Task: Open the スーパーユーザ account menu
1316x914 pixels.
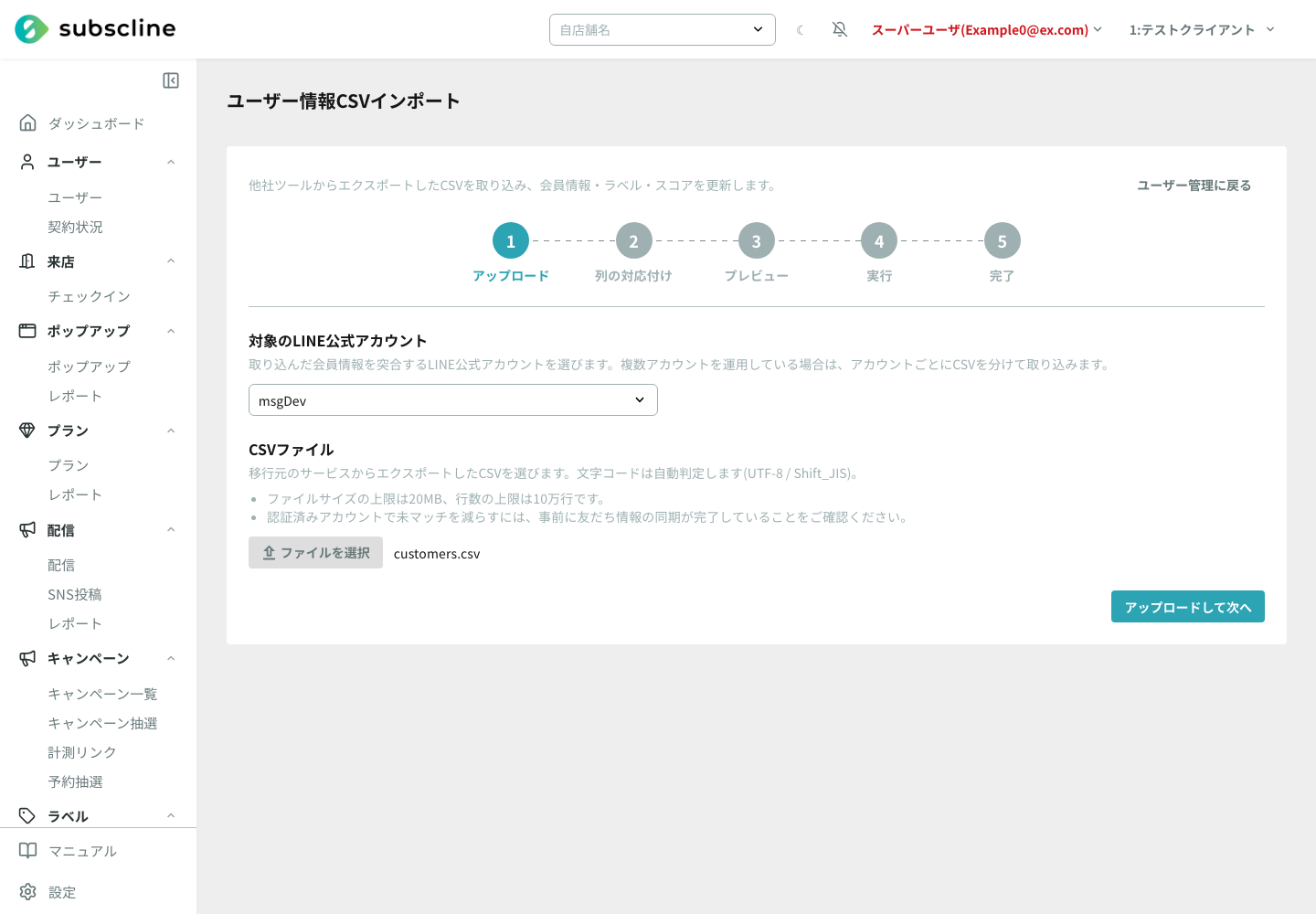Action: click(x=987, y=30)
